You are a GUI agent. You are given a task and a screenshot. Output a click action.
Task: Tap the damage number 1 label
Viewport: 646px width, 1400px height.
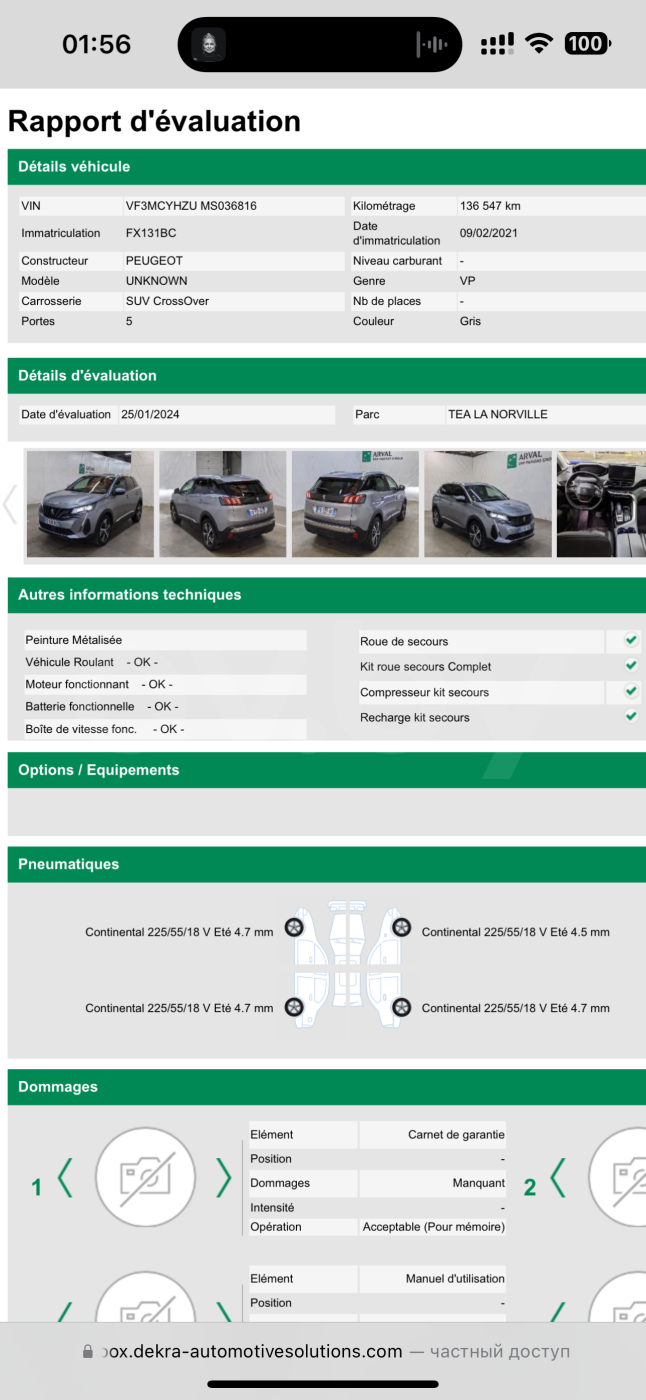coord(37,1187)
